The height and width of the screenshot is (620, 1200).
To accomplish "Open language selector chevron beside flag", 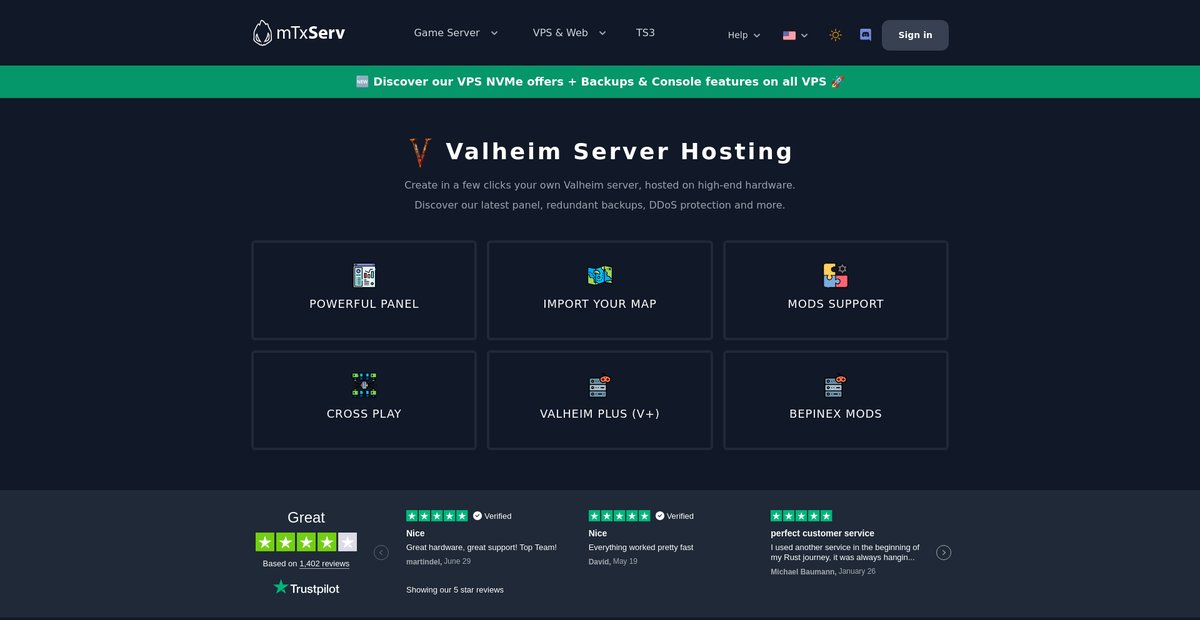I will coord(805,36).
